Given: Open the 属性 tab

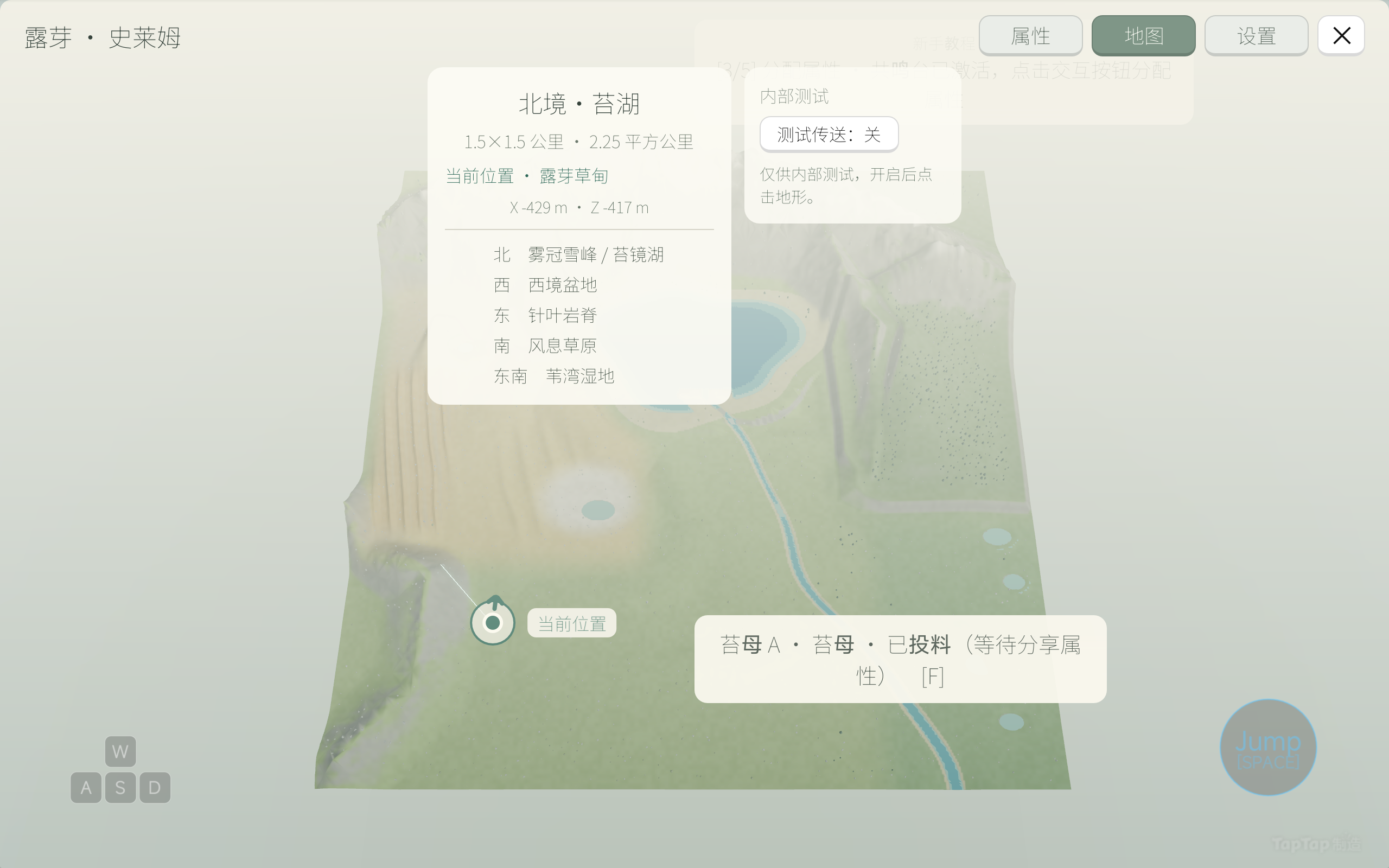Looking at the screenshot, I should [1030, 36].
